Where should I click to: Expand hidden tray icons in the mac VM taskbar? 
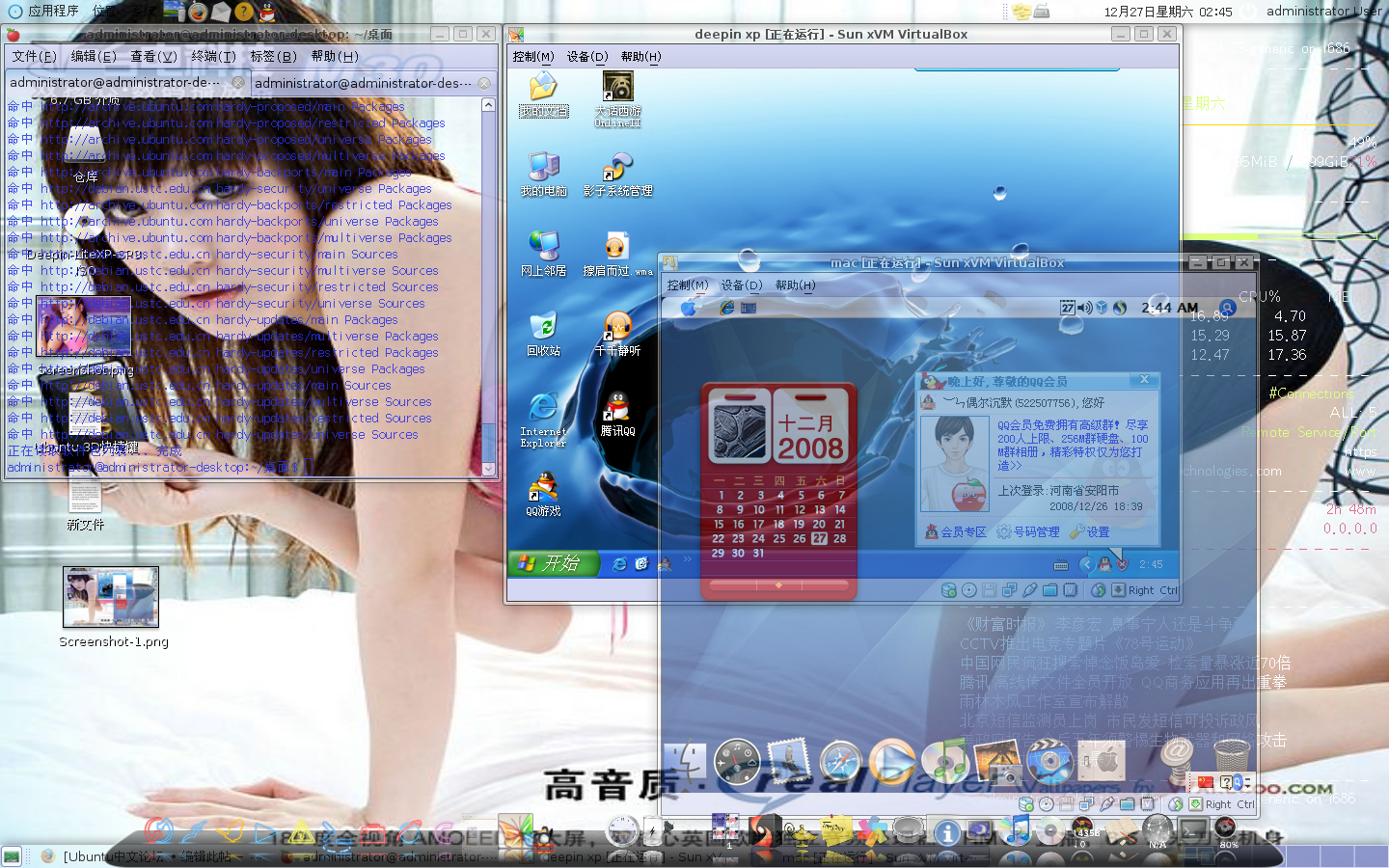click(x=1085, y=564)
